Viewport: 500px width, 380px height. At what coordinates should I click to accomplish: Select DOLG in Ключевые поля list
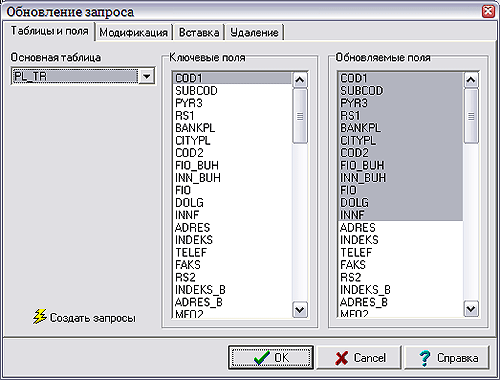233,203
